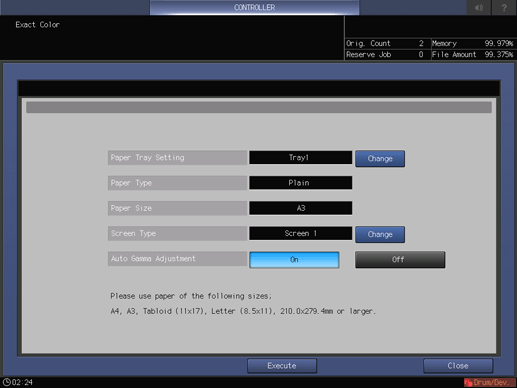Viewport: 517px width, 388px height.
Task: Click the Paper Type label
Action: coord(177,183)
